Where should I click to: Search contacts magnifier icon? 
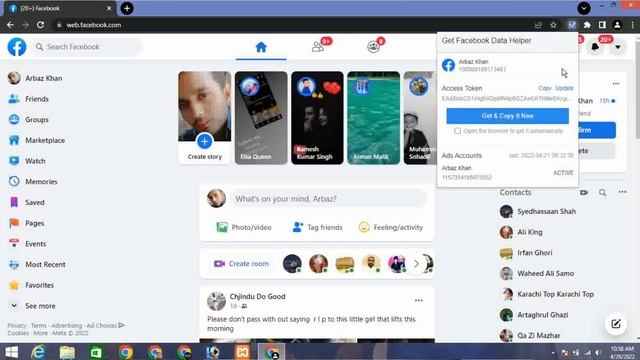pyautogui.click(x=602, y=192)
